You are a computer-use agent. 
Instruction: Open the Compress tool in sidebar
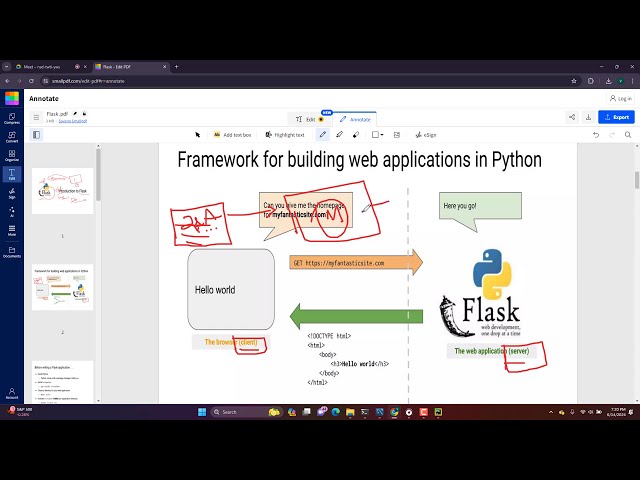coord(12,118)
